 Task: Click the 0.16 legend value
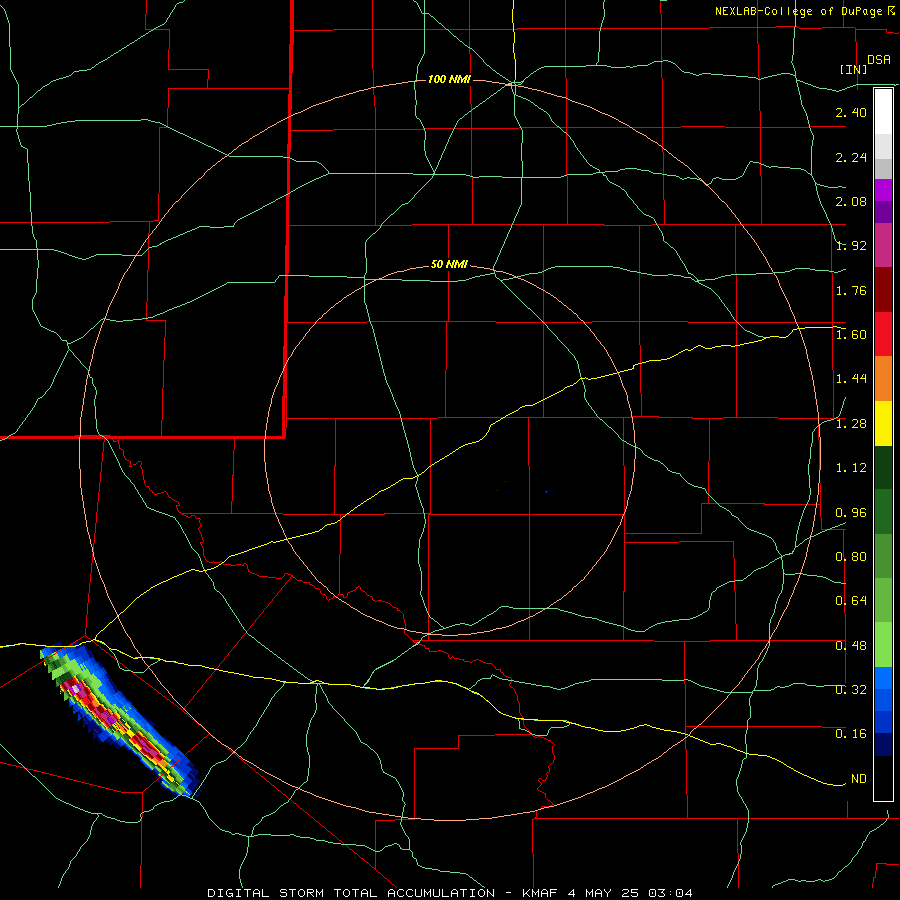point(851,734)
